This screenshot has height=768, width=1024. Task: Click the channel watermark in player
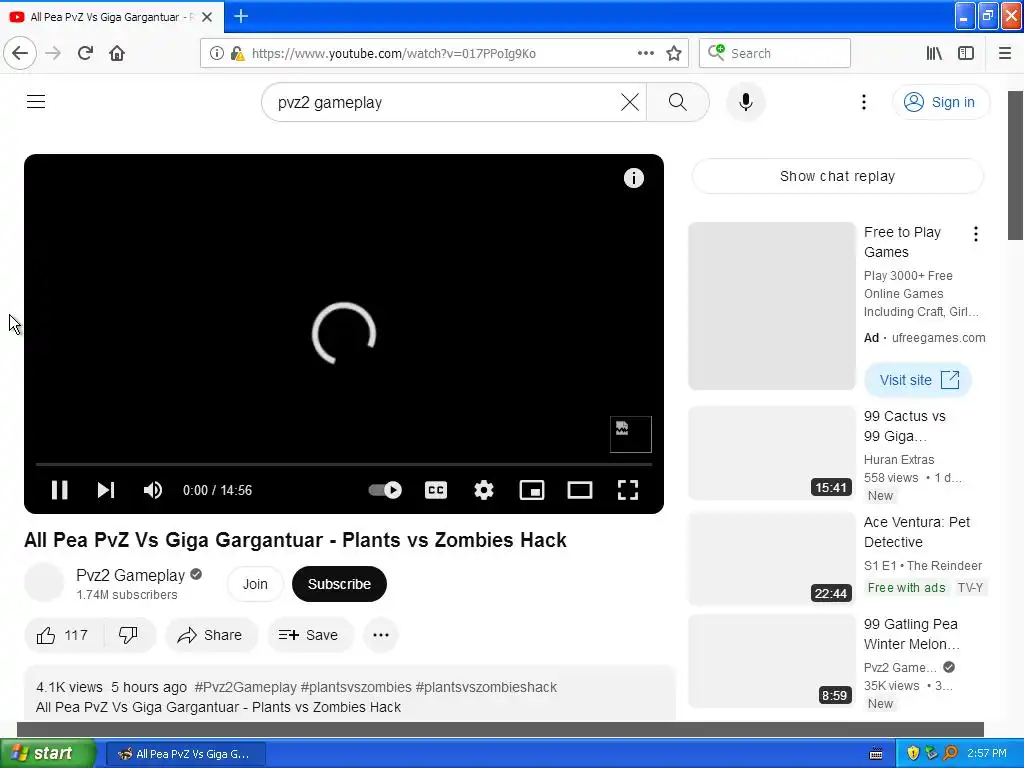click(630, 434)
